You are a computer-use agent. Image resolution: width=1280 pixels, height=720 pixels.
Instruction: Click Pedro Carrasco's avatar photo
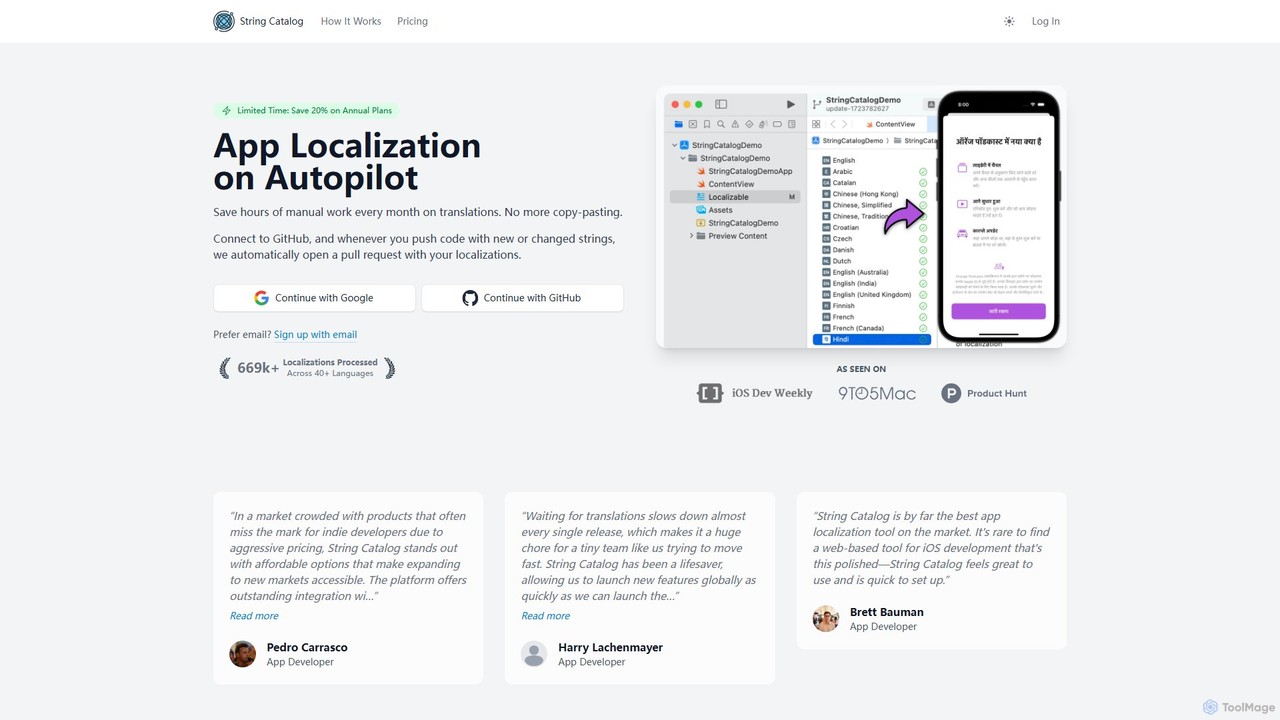click(x=242, y=654)
